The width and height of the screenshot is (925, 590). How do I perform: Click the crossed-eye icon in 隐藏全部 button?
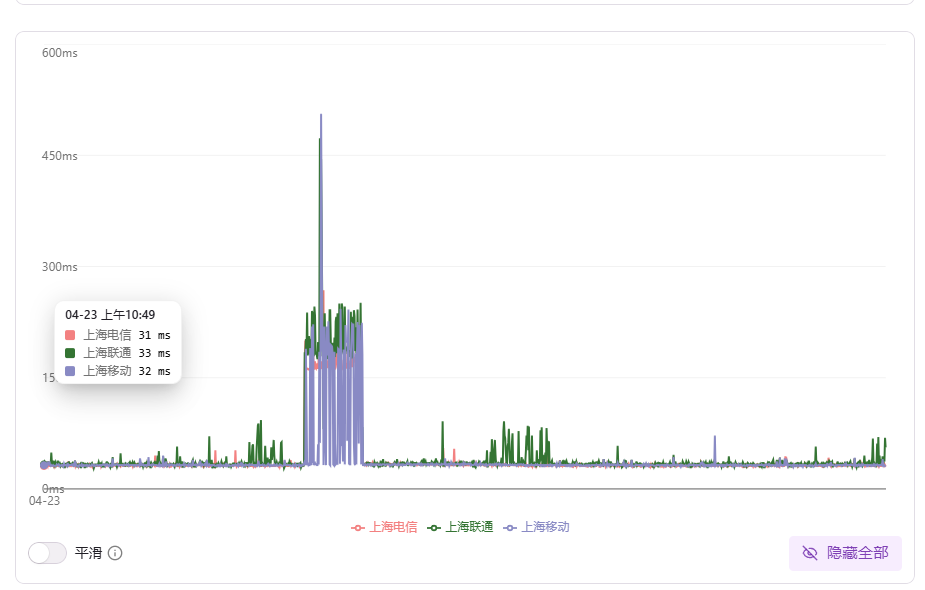pos(810,553)
